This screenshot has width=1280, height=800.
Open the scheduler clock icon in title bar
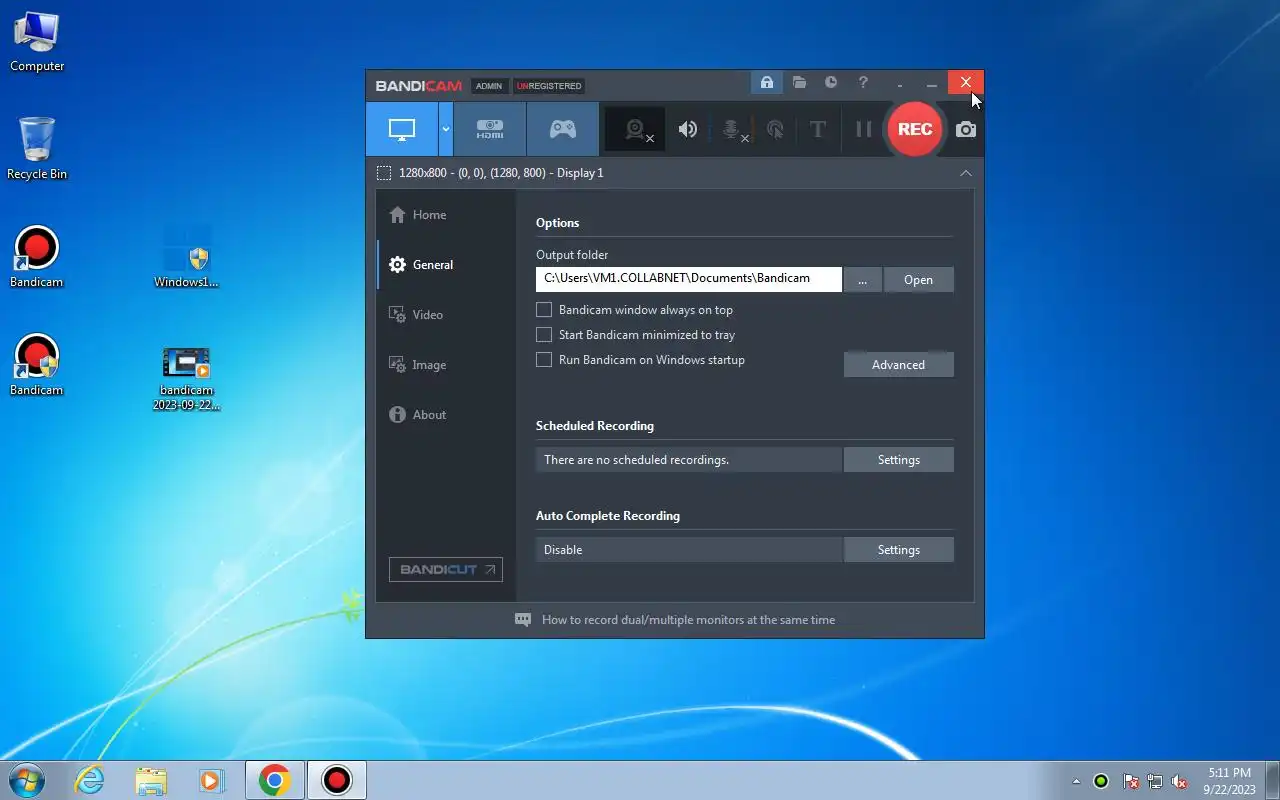[831, 83]
